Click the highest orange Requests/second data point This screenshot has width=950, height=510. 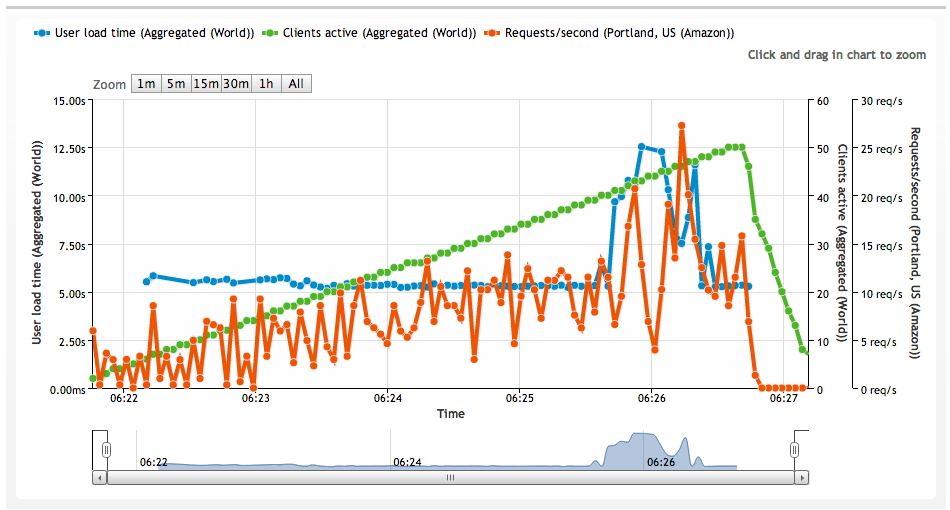(681, 127)
